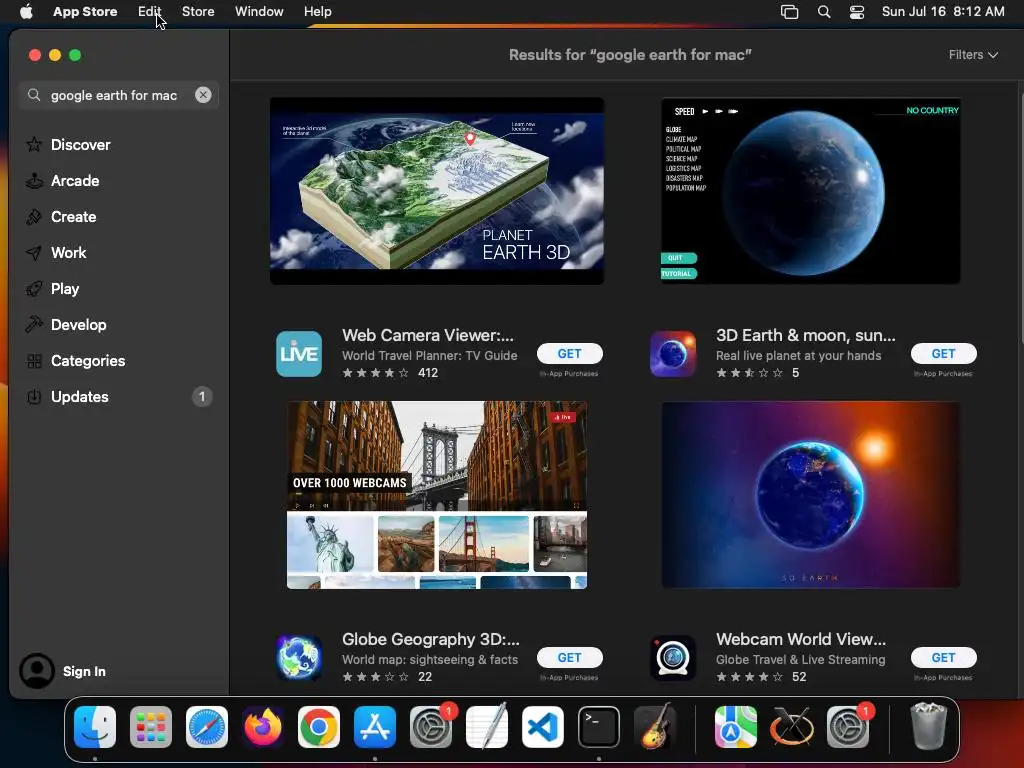1024x768 pixels.
Task: Click the date and time in menu bar
Action: pyautogui.click(x=943, y=12)
